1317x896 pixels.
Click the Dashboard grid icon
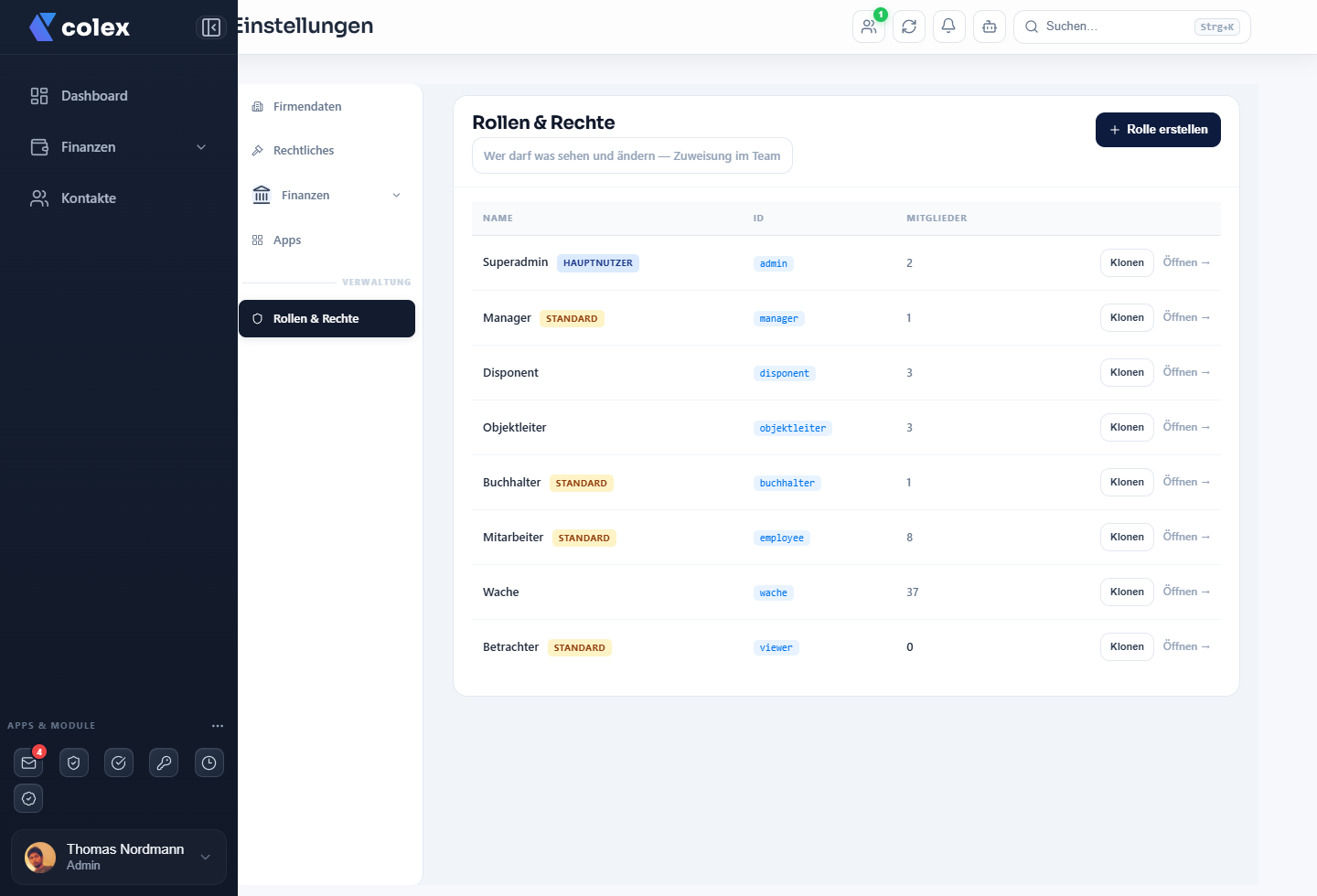pos(39,96)
